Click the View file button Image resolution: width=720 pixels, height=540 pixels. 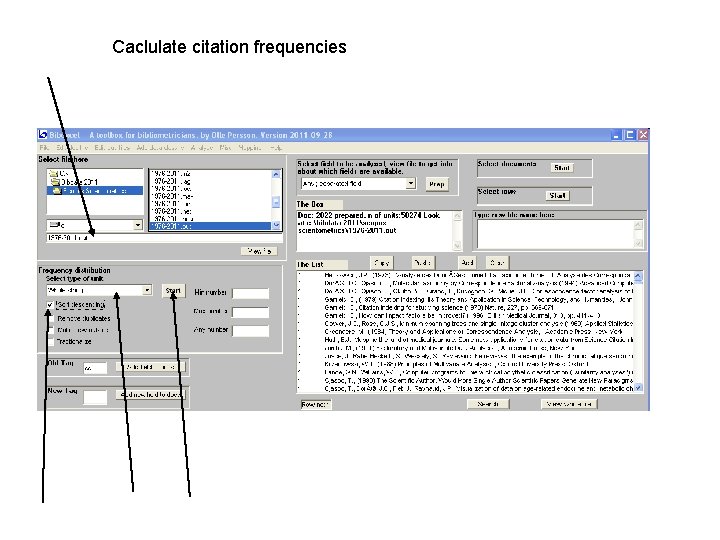pyautogui.click(x=259, y=251)
